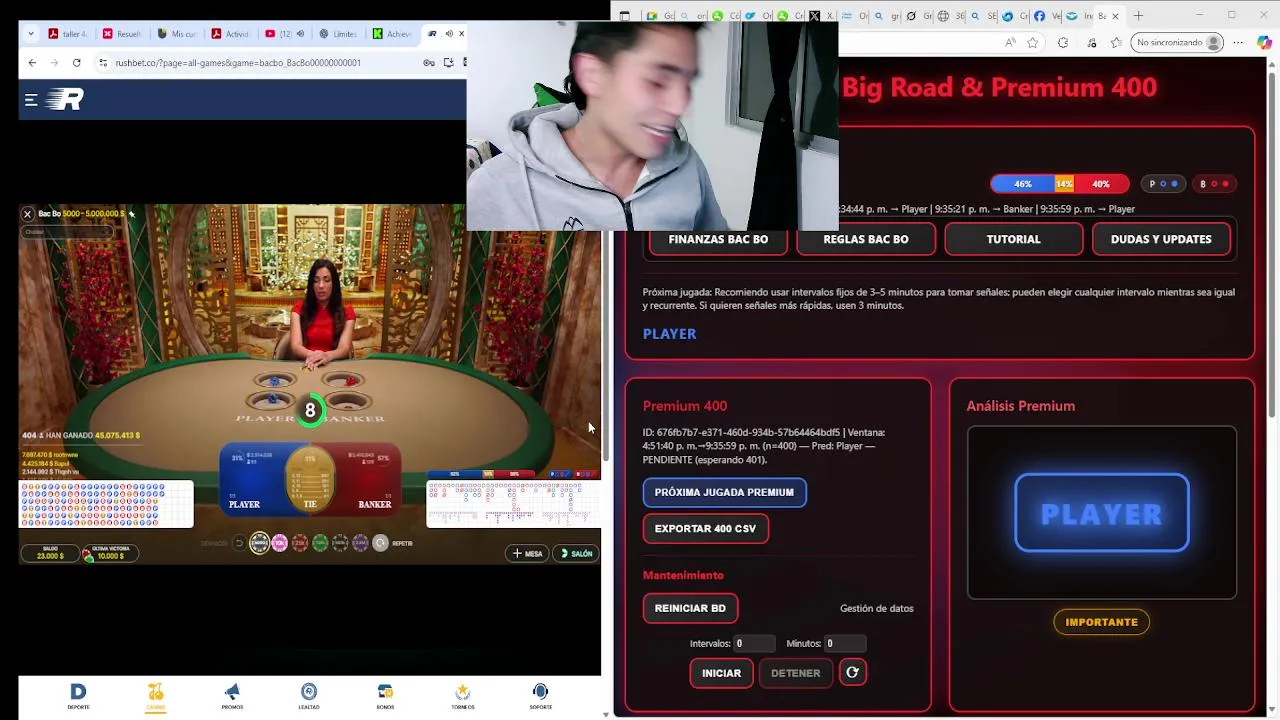Mute the audio on the Rushbet tab
This screenshot has height=720, width=1280.
(449, 34)
